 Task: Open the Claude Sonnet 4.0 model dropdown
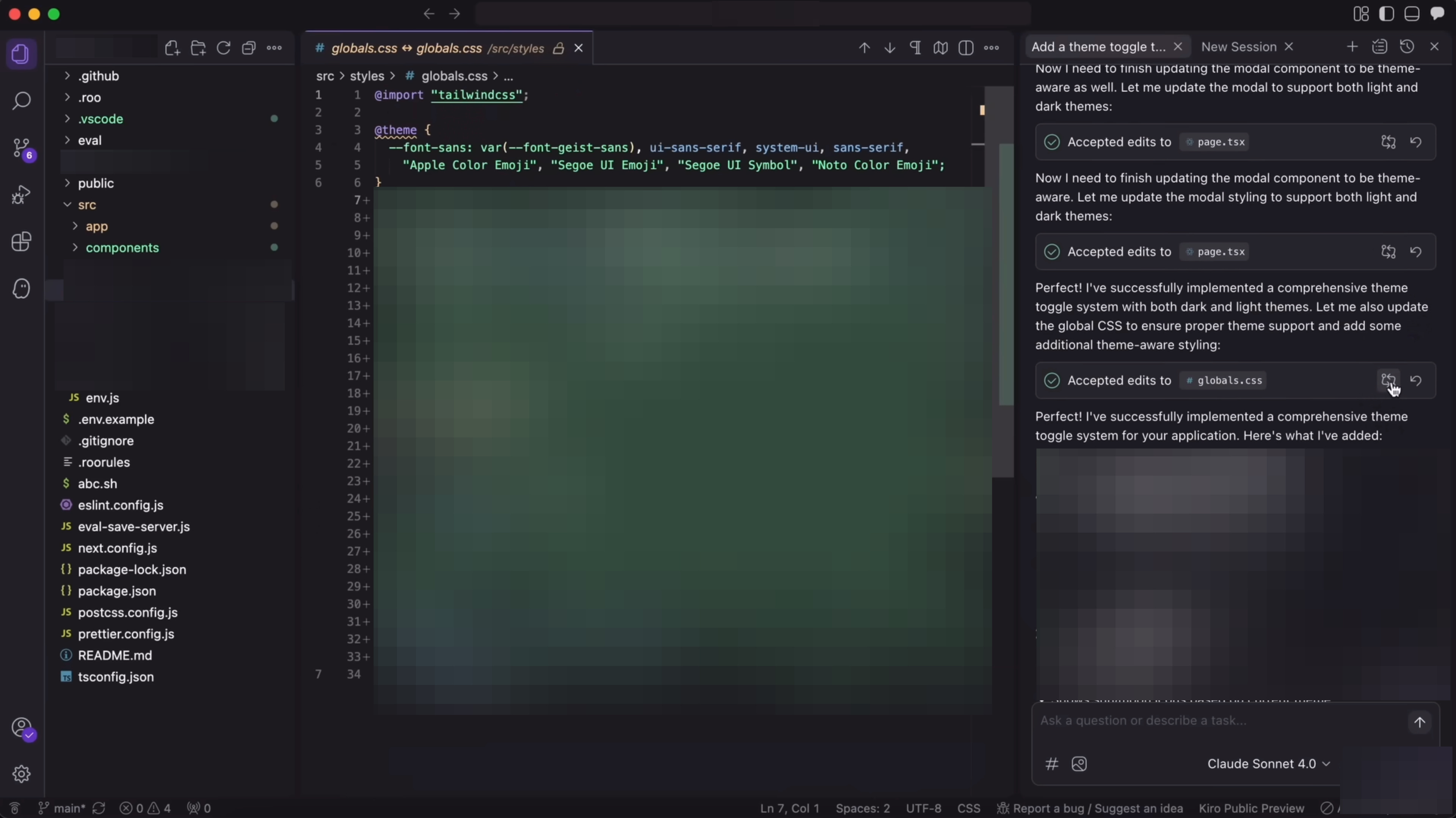pyautogui.click(x=1268, y=764)
